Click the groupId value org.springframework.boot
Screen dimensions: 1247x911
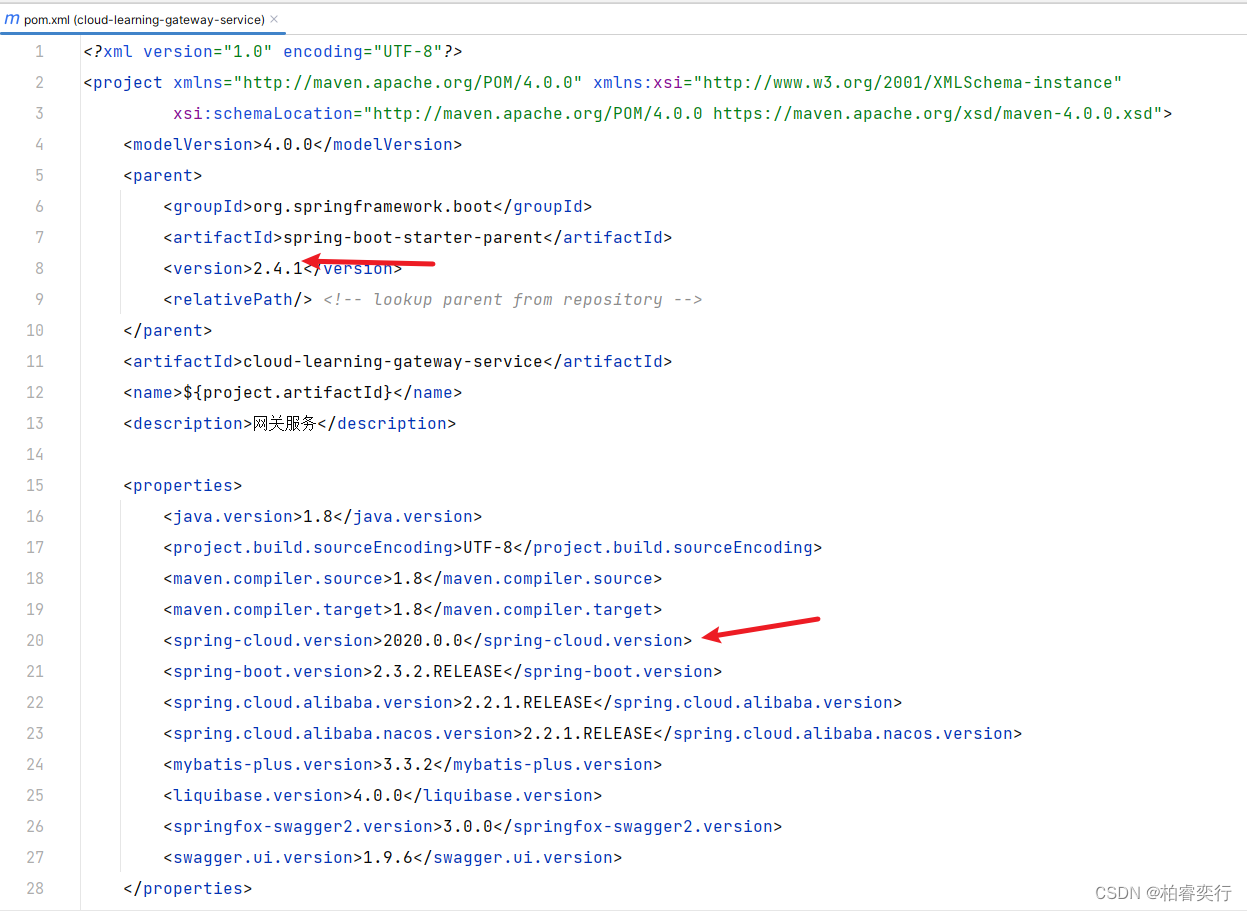[373, 206]
